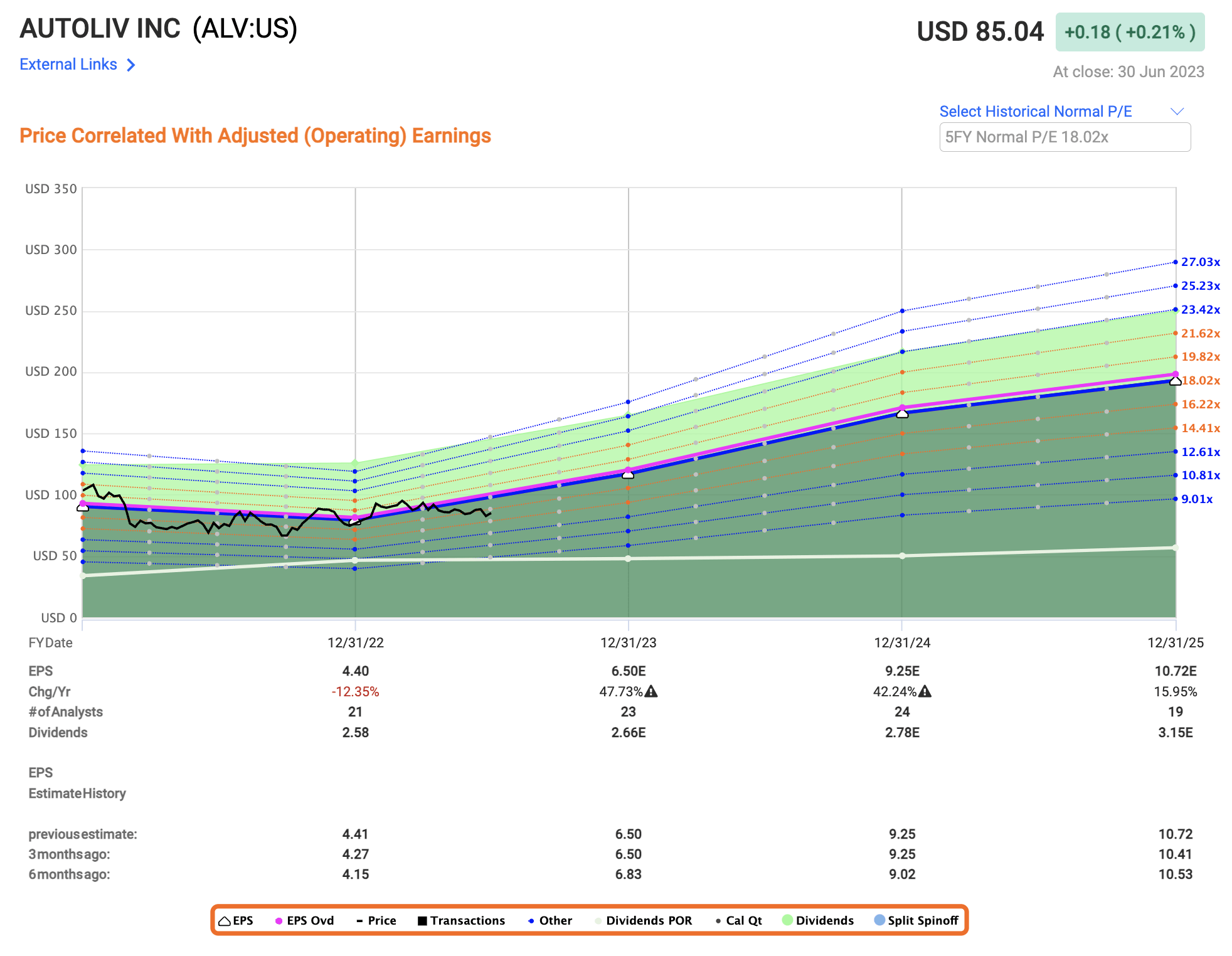Click the AUTOLIV INC (ALV:US) title
Viewport: 1232px width, 956px height.
tap(159, 29)
